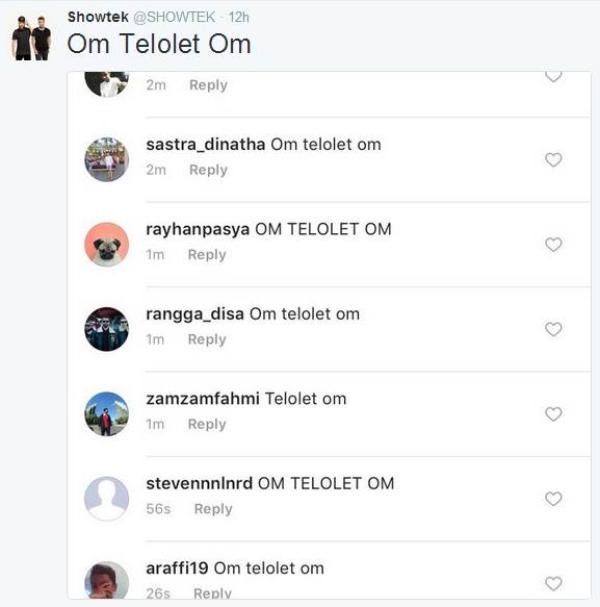
Task: Reply to stevennnlnrd's comment
Action: [x=213, y=509]
